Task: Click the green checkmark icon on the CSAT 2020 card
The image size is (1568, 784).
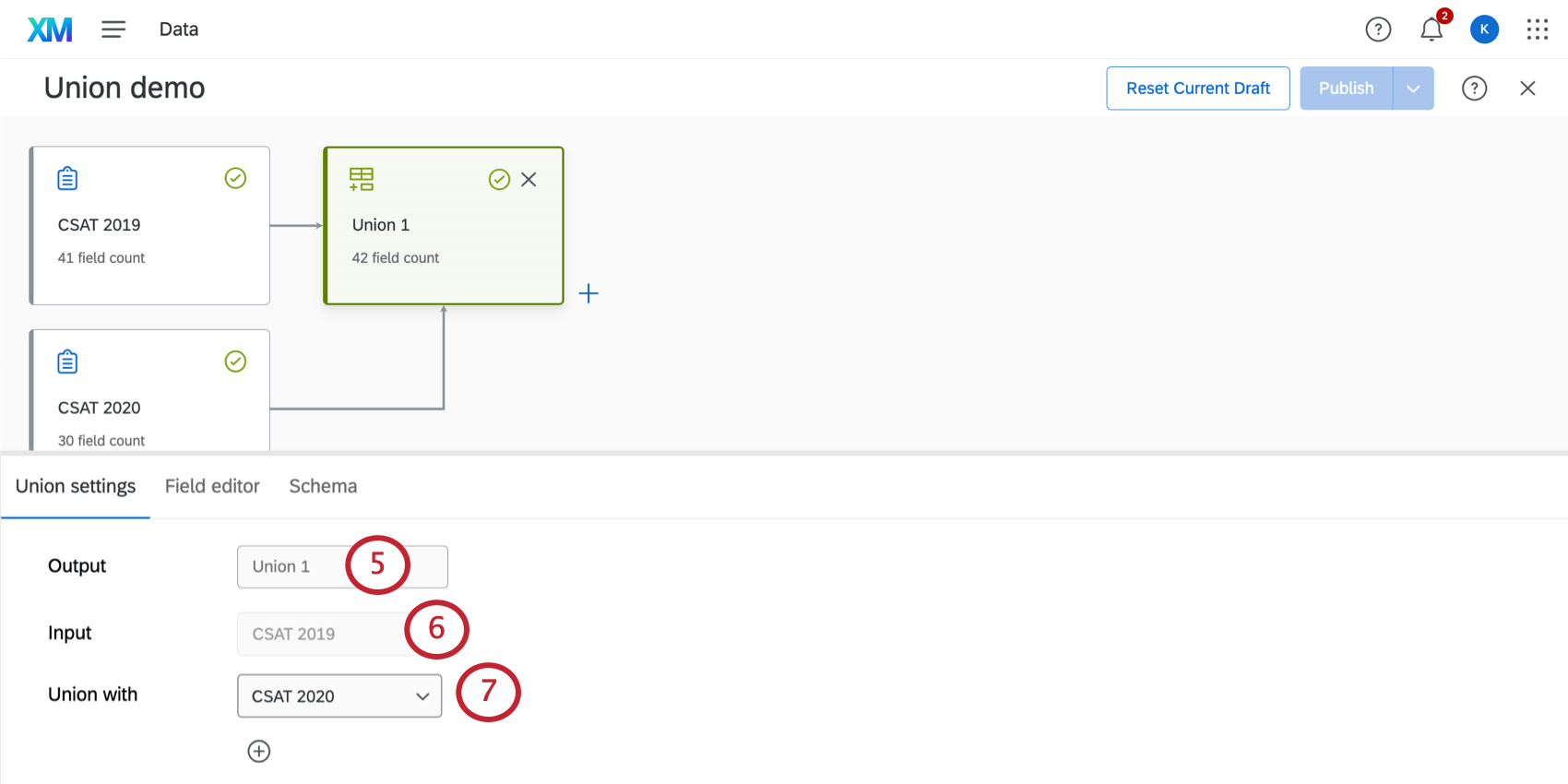Action: pos(235,361)
